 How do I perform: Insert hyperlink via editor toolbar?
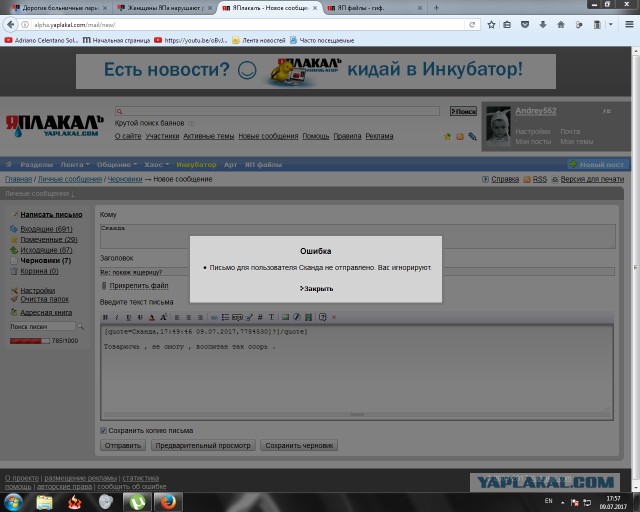[x=214, y=317]
